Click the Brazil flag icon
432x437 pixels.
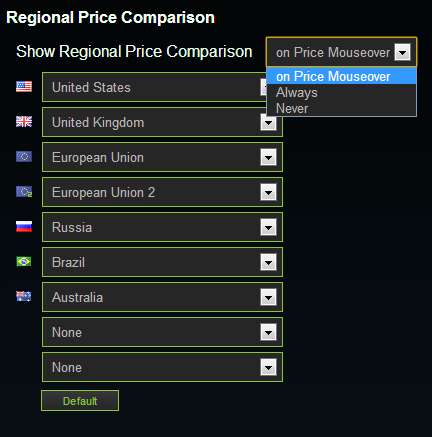click(24, 262)
